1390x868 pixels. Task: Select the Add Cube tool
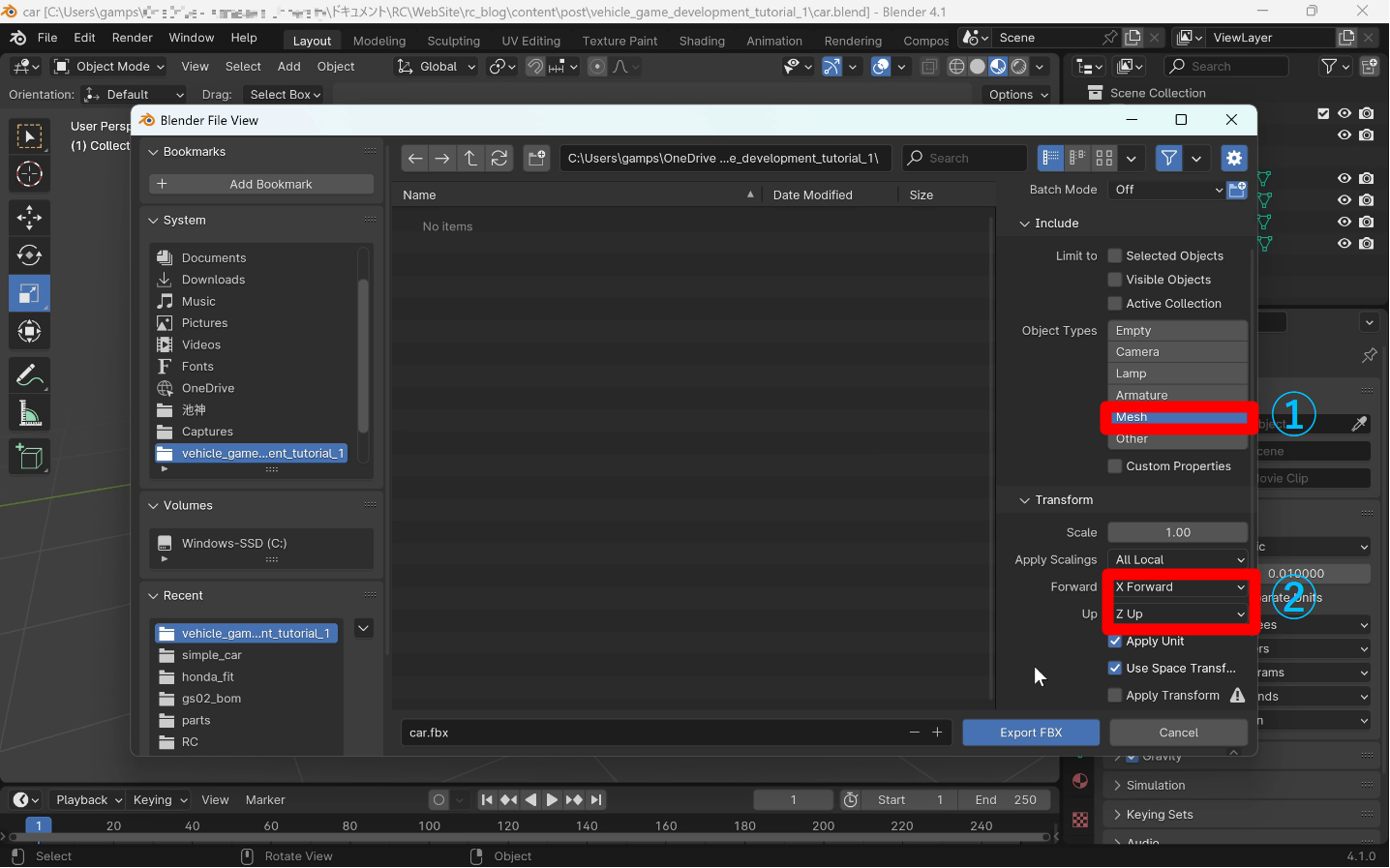click(x=29, y=457)
